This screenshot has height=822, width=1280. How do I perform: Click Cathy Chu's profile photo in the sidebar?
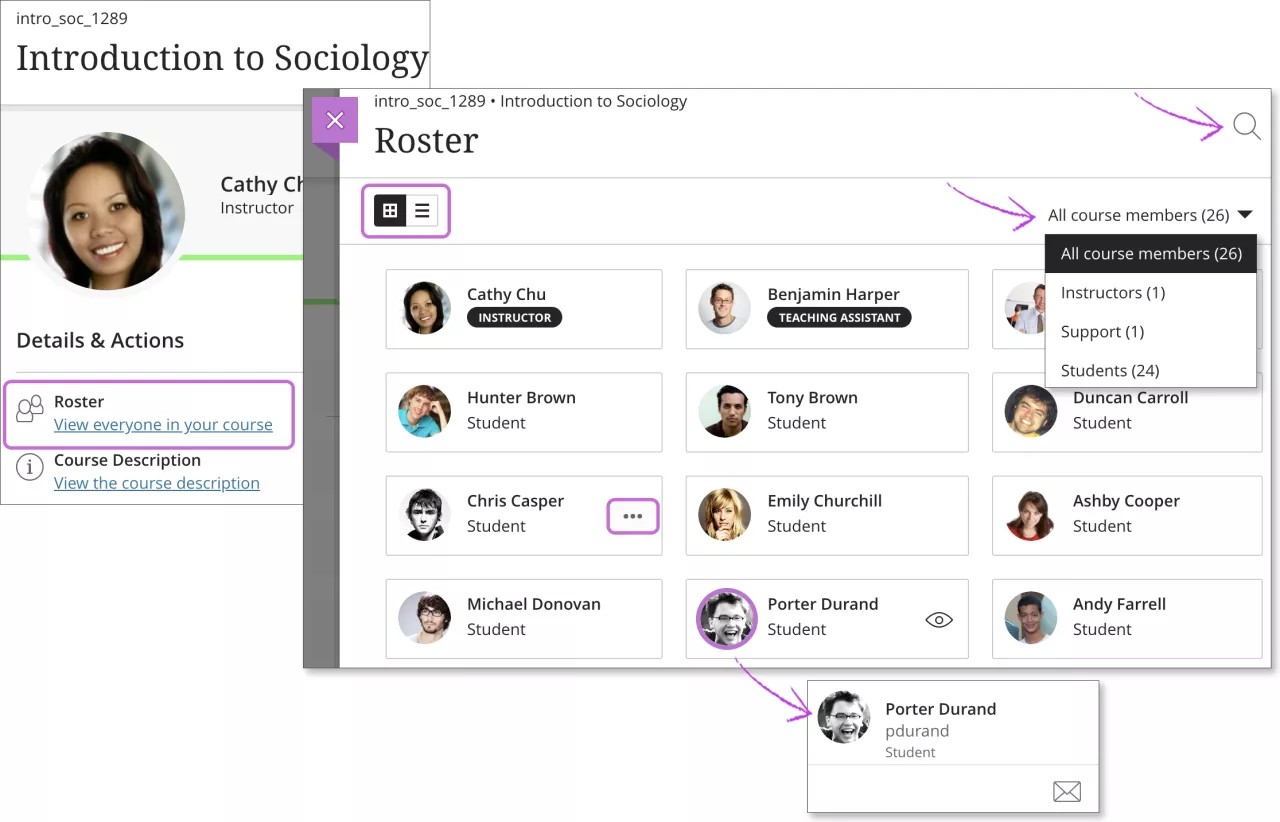(110, 212)
